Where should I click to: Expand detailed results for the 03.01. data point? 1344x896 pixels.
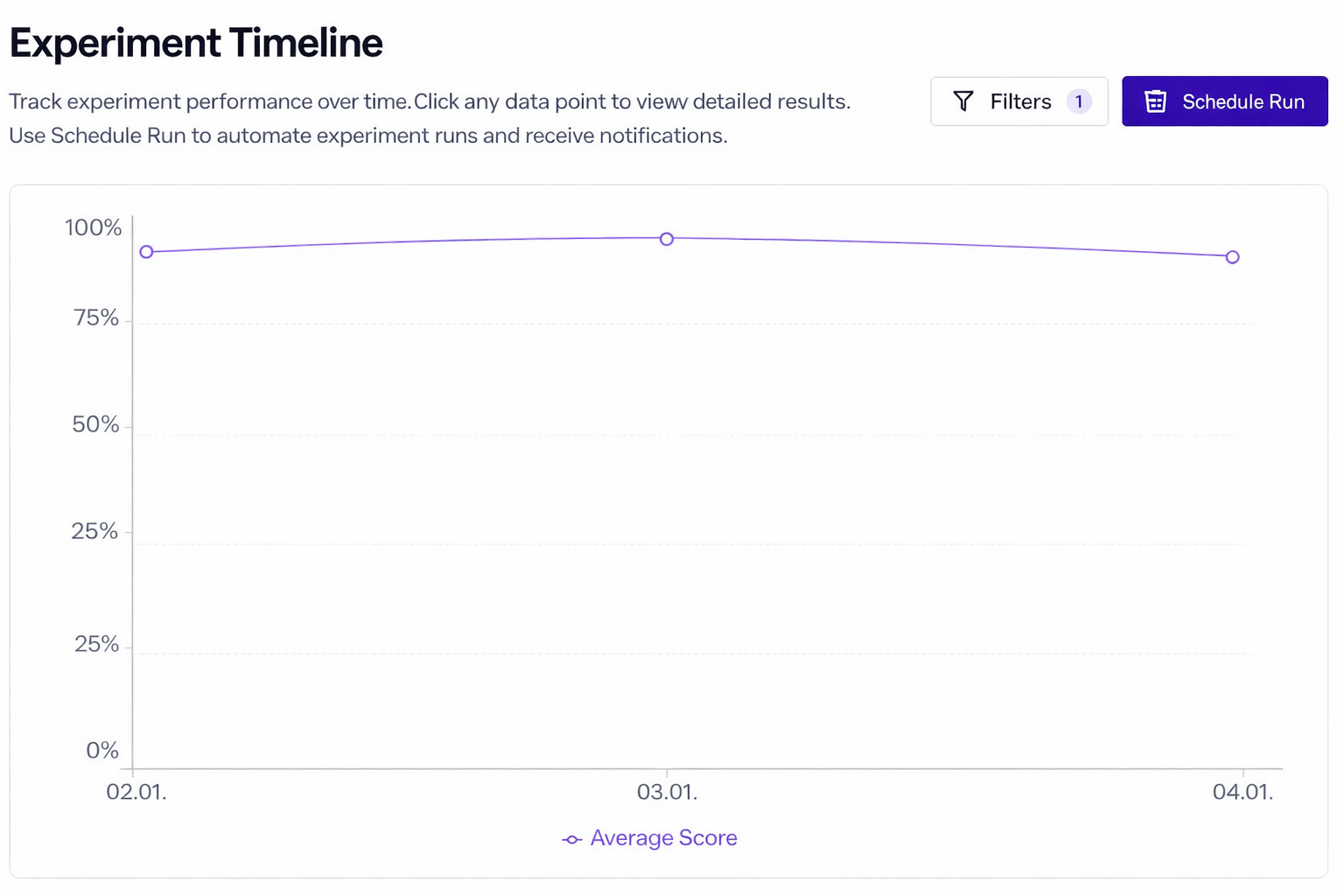point(666,239)
